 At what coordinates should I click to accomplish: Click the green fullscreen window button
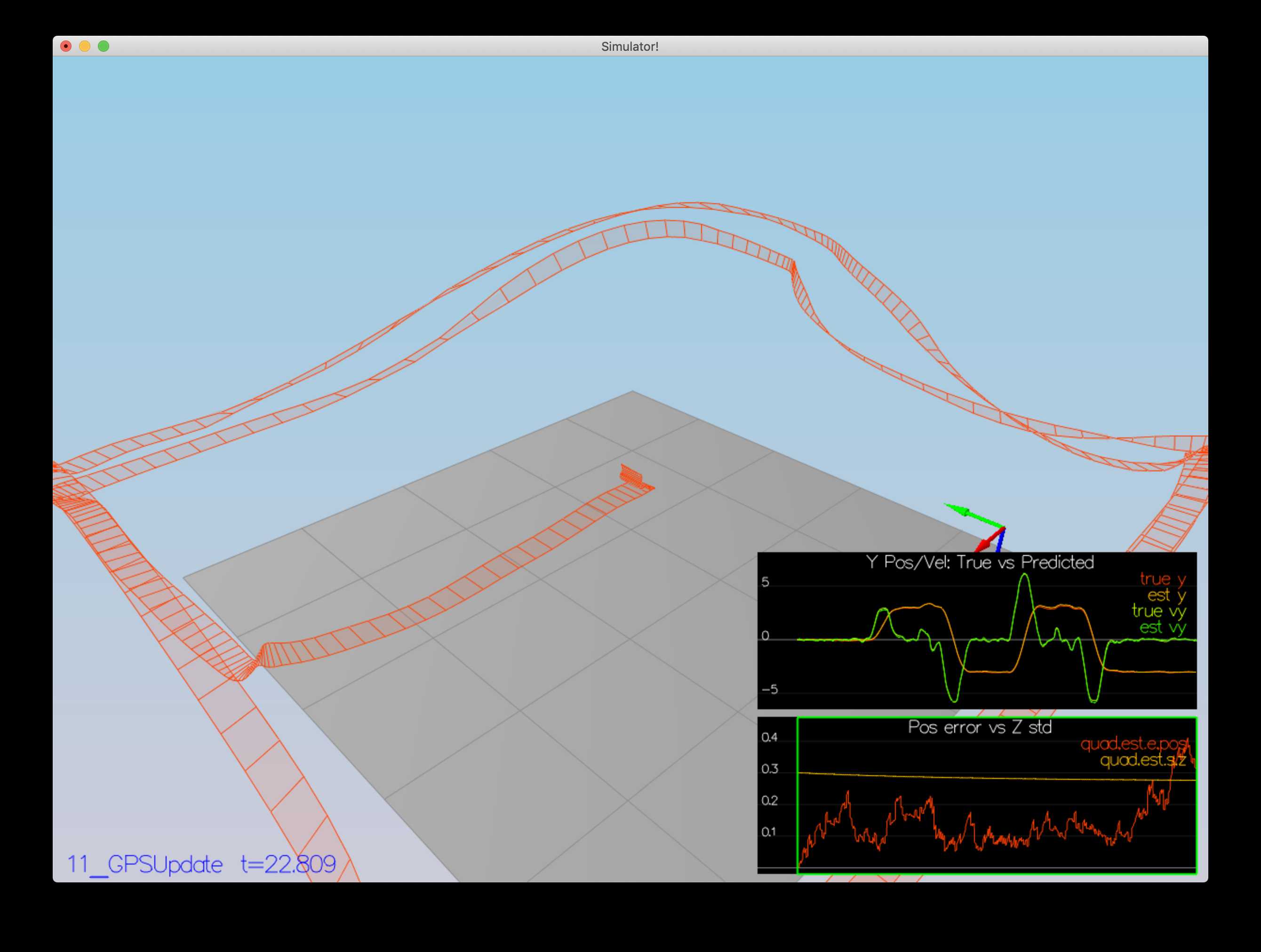(x=103, y=46)
